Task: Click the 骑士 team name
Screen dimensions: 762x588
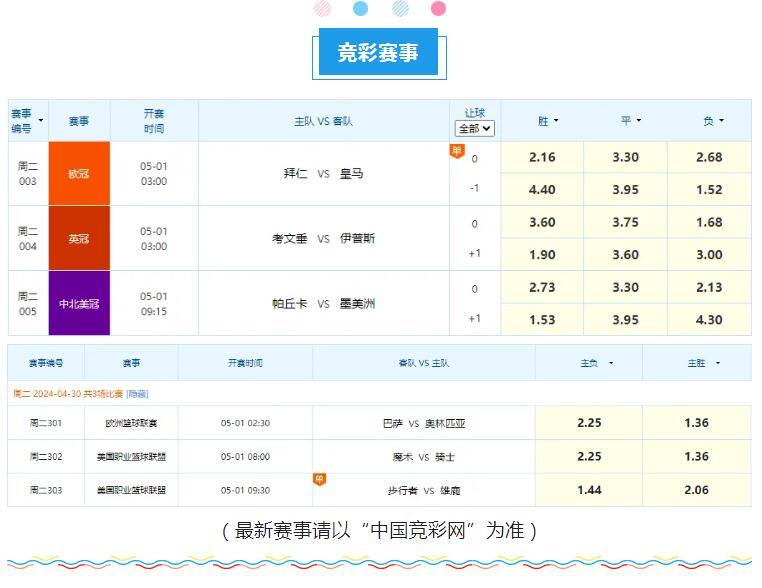Action: [445, 457]
